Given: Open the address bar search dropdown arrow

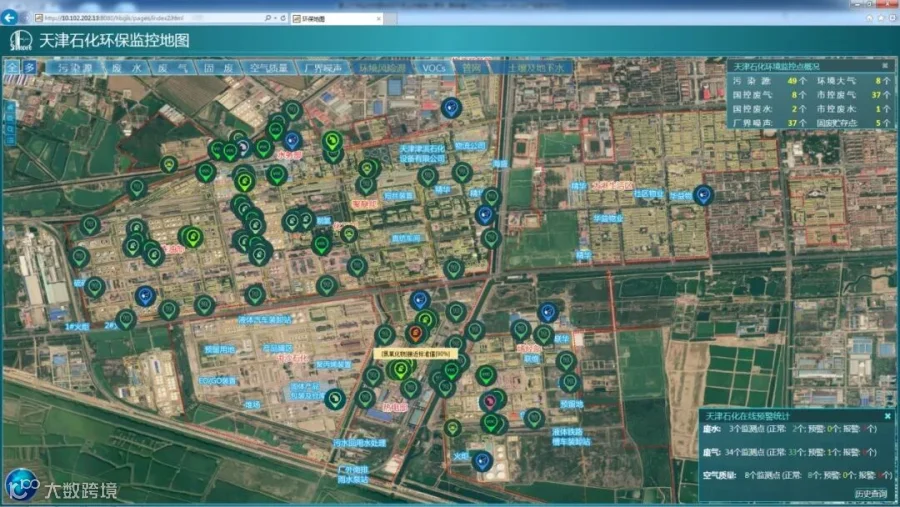Looking at the screenshot, I should click(x=275, y=18).
